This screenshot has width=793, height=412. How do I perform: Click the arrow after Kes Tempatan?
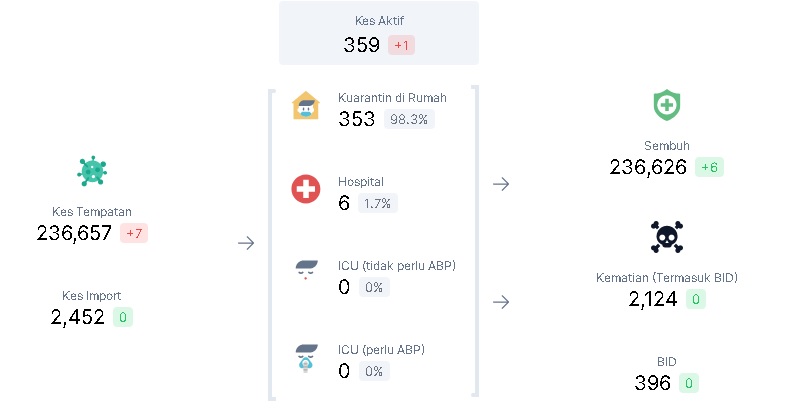coord(246,243)
